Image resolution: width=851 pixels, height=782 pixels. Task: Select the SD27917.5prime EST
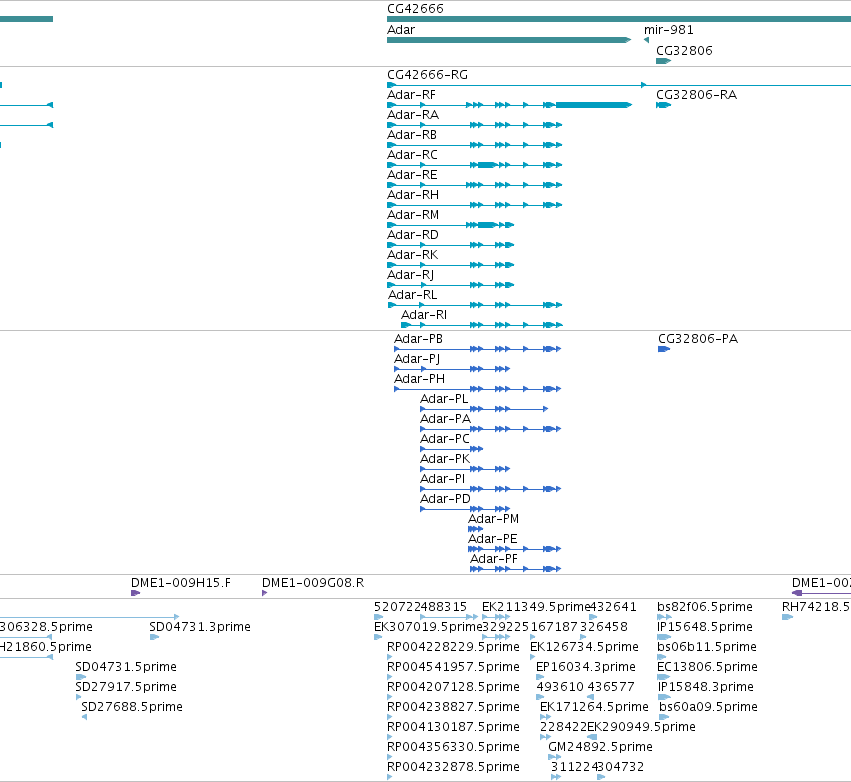click(79, 697)
